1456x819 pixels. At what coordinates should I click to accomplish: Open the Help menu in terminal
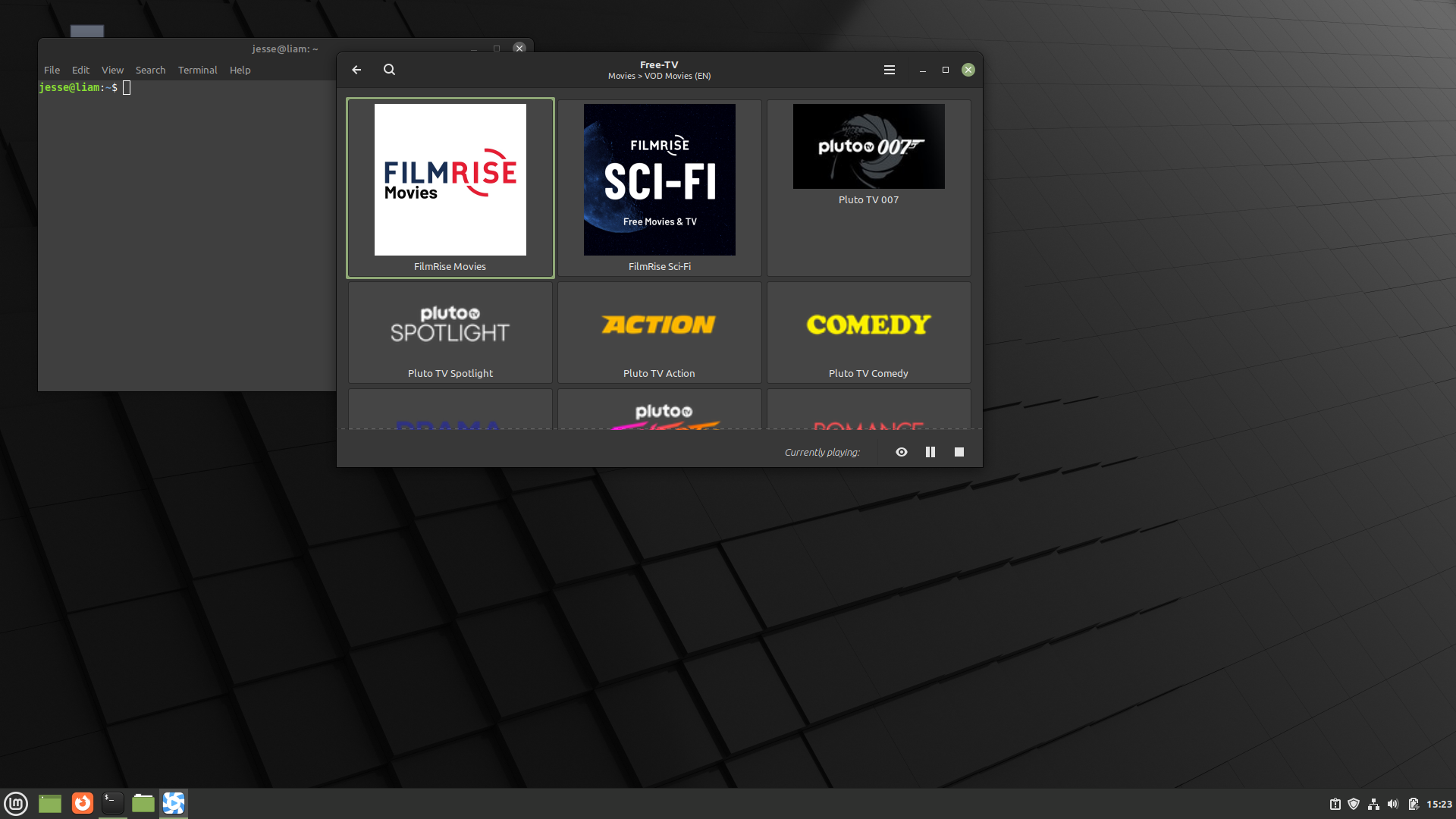coord(240,70)
